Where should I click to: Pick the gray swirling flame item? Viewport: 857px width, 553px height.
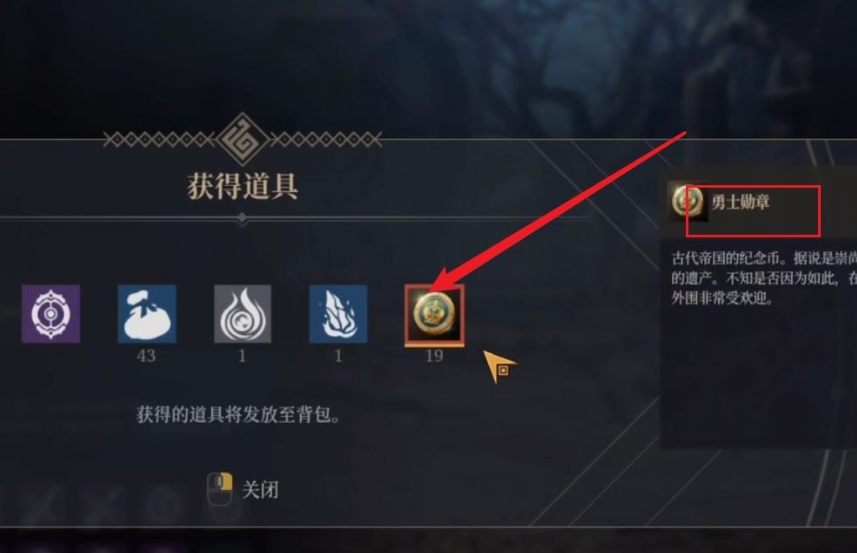(x=243, y=314)
